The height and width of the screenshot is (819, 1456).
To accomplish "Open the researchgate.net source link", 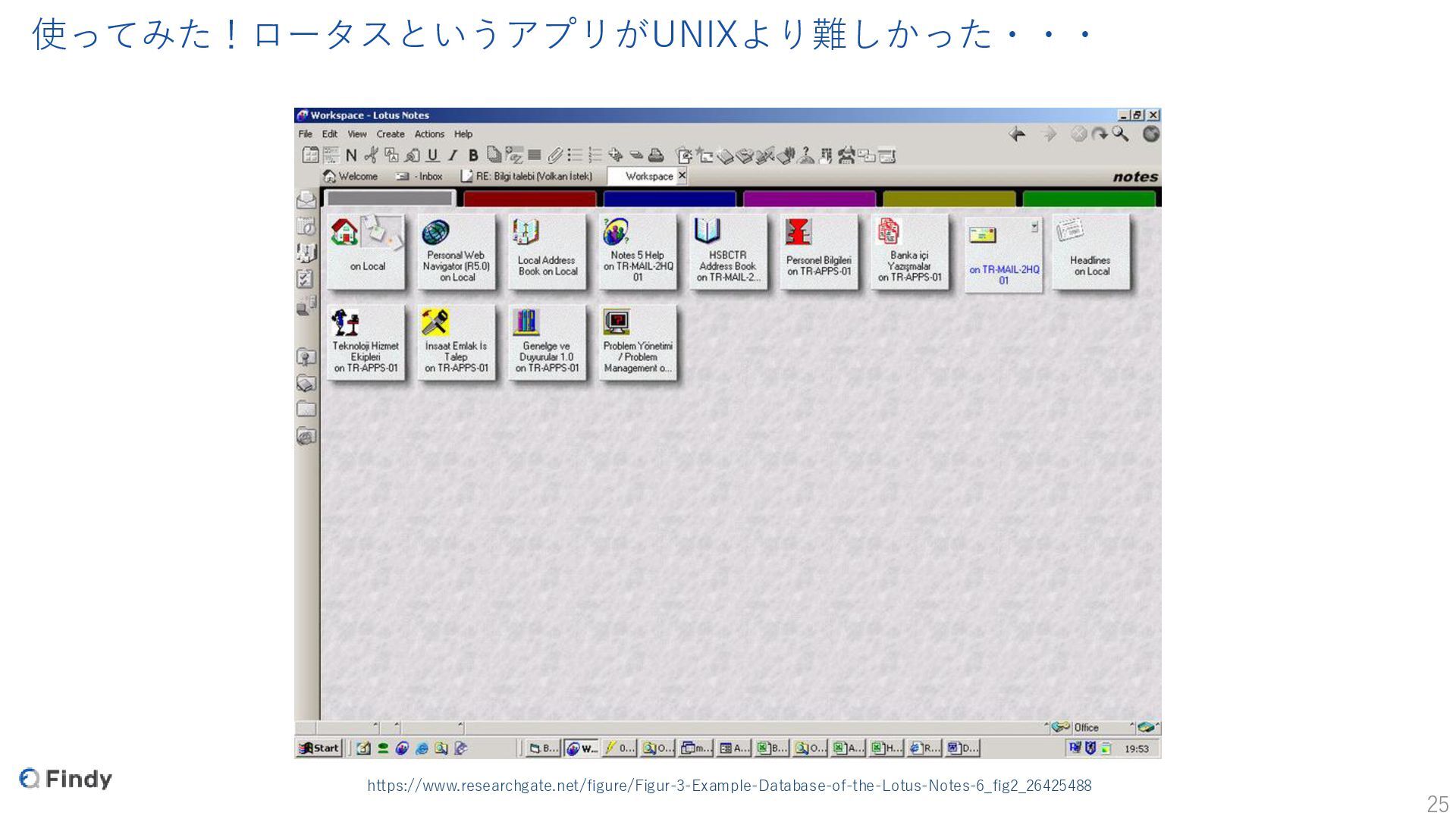I will [729, 786].
